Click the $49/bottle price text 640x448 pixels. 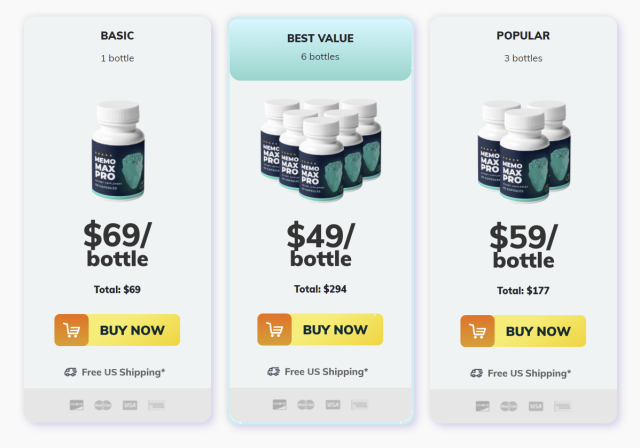coord(321,245)
